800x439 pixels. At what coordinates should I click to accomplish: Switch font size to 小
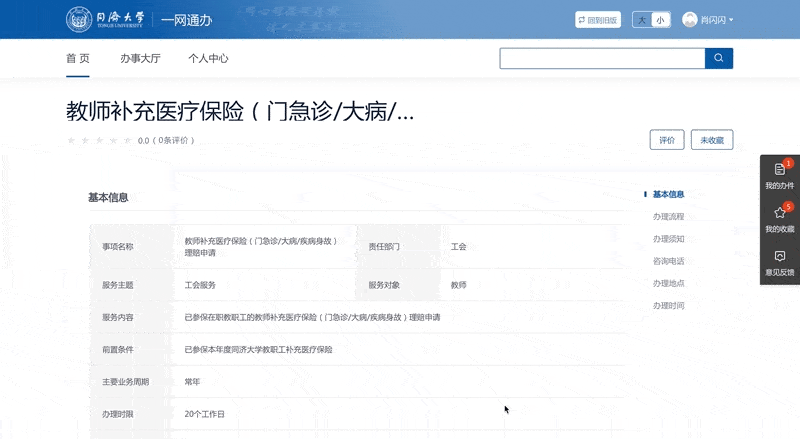pyautogui.click(x=660, y=20)
